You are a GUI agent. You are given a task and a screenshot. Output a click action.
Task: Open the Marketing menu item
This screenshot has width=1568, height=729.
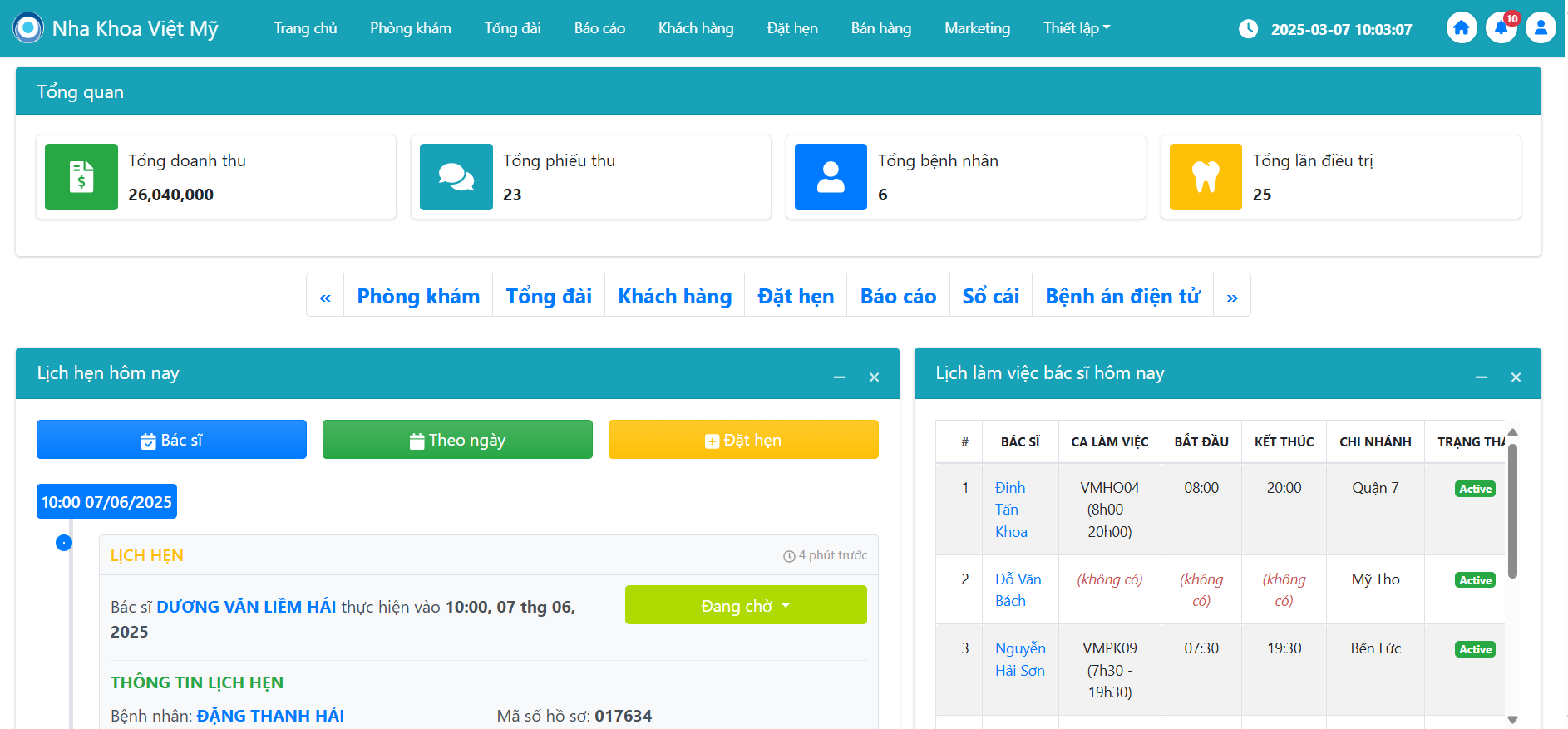click(977, 28)
